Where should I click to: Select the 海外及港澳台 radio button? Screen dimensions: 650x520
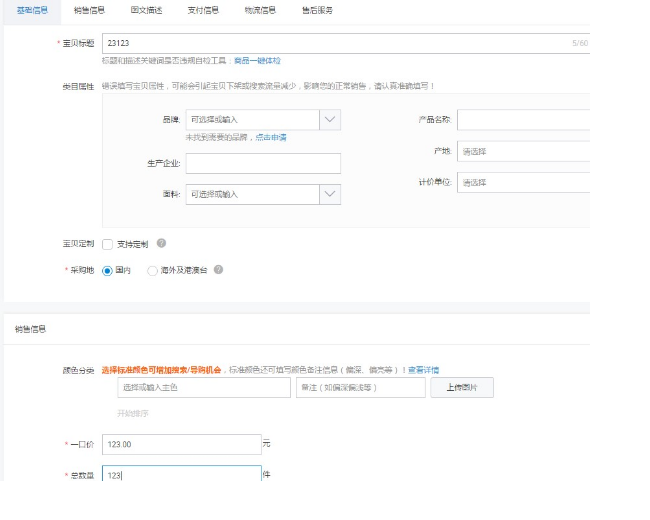pos(152,271)
